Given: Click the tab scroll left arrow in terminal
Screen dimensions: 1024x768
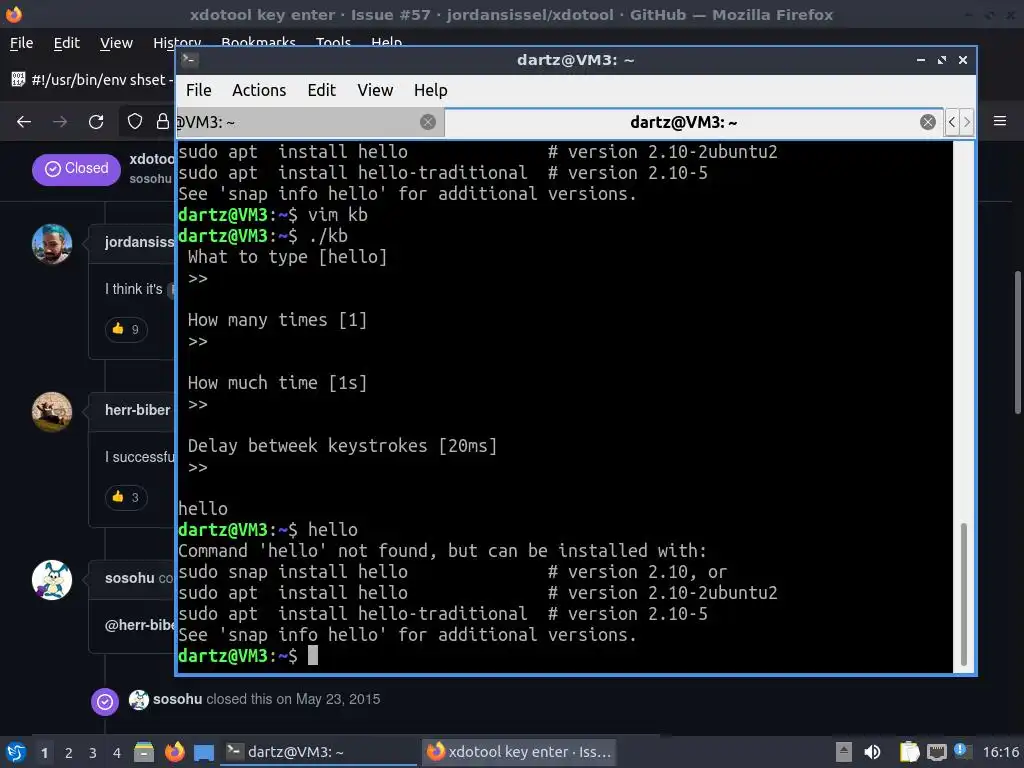Looking at the screenshot, I should tap(952, 122).
